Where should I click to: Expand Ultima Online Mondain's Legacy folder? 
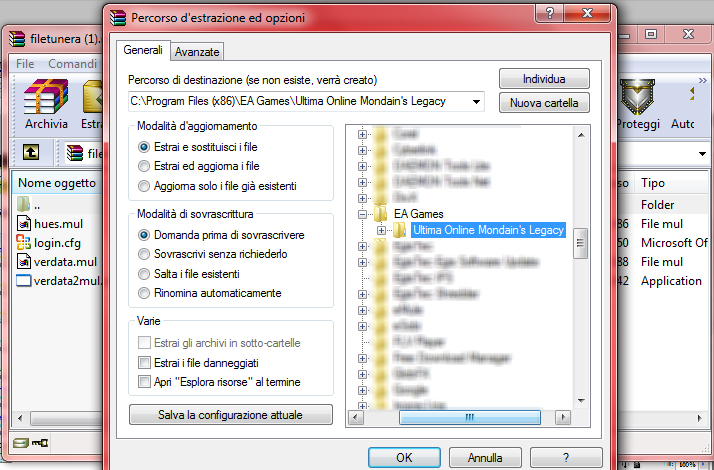[x=381, y=230]
